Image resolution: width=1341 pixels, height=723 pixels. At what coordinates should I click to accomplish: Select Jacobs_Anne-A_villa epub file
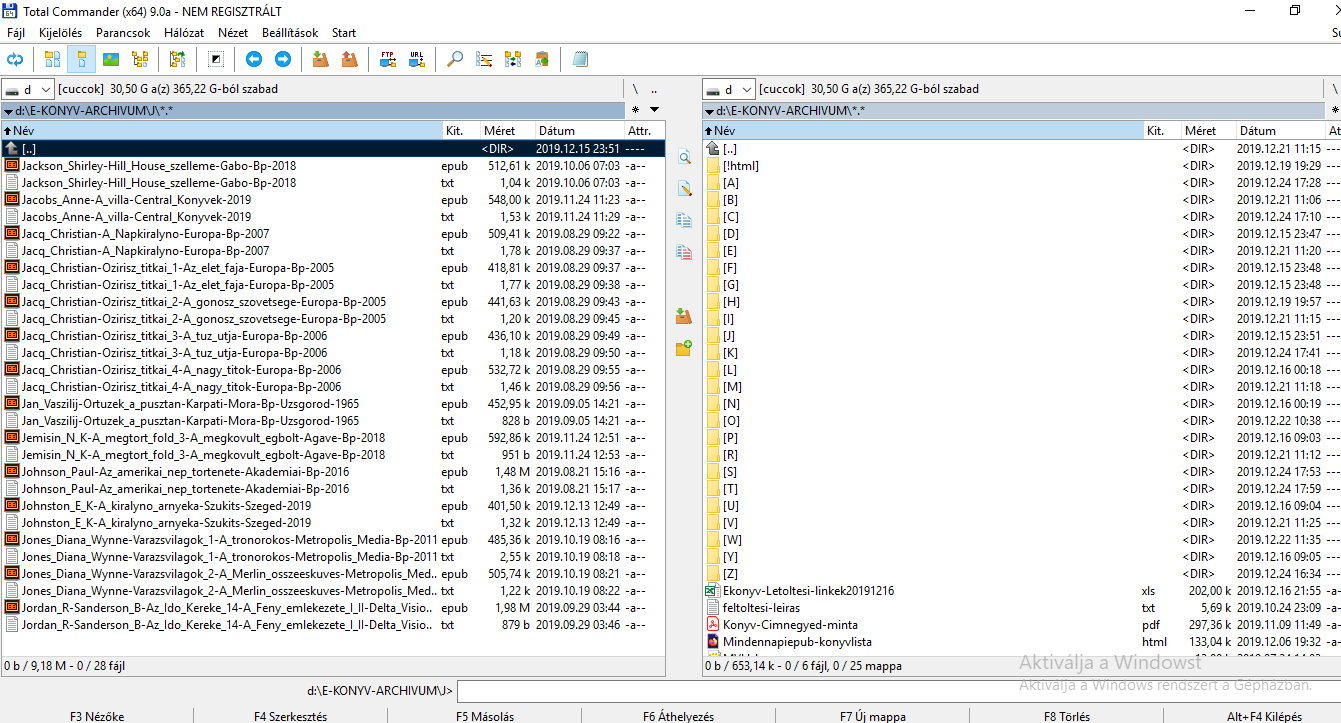(x=333, y=199)
